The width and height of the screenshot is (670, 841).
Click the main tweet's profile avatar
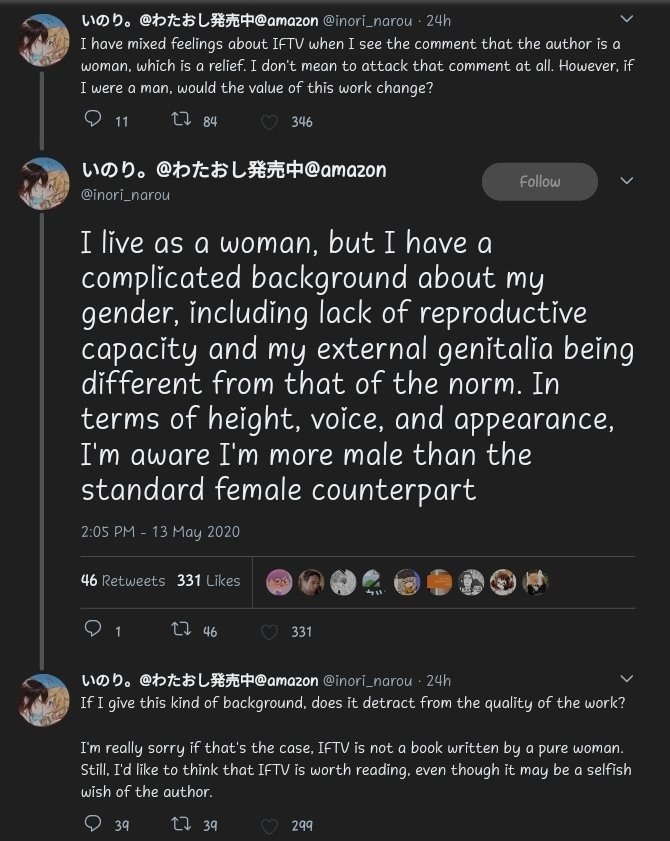click(x=43, y=184)
